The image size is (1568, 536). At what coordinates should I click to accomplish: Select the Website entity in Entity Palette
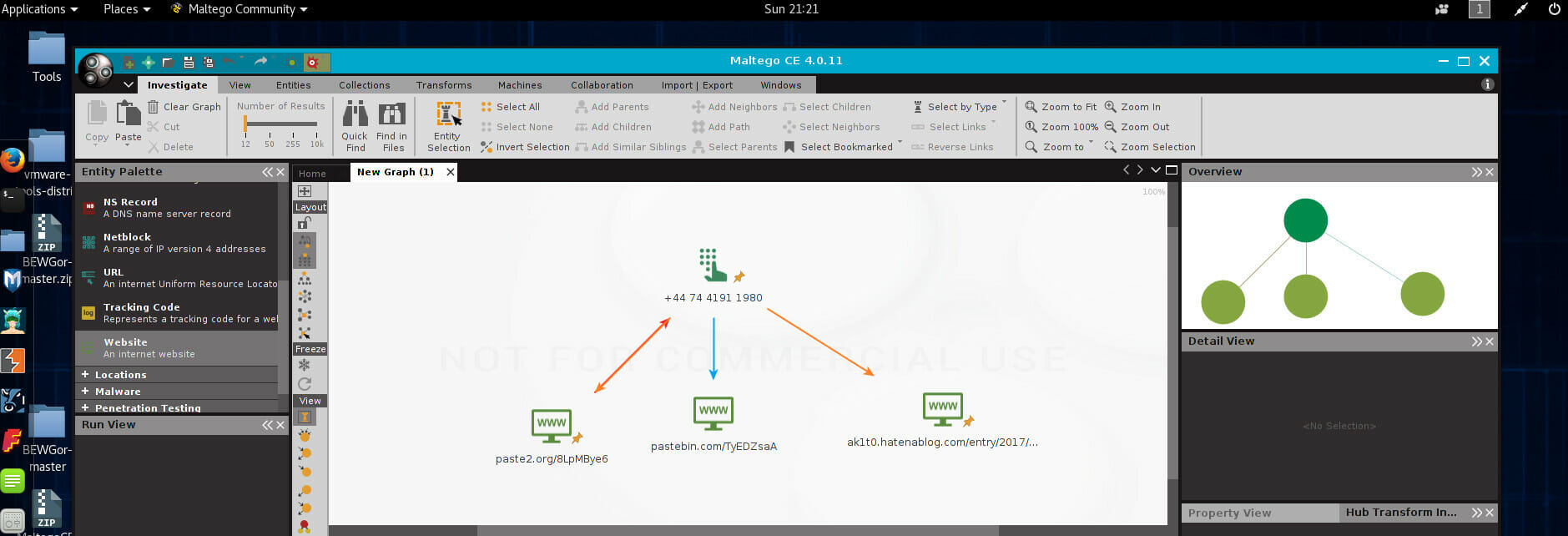pos(176,348)
